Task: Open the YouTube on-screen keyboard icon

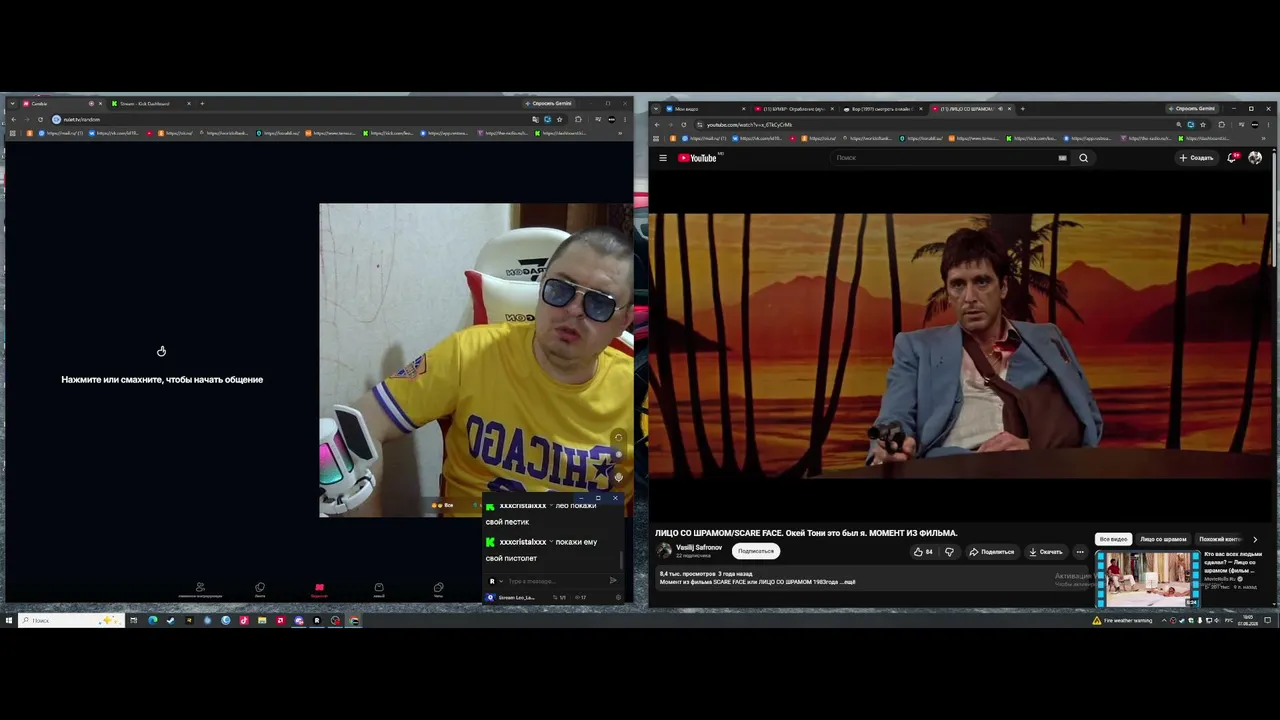Action: [1062, 158]
